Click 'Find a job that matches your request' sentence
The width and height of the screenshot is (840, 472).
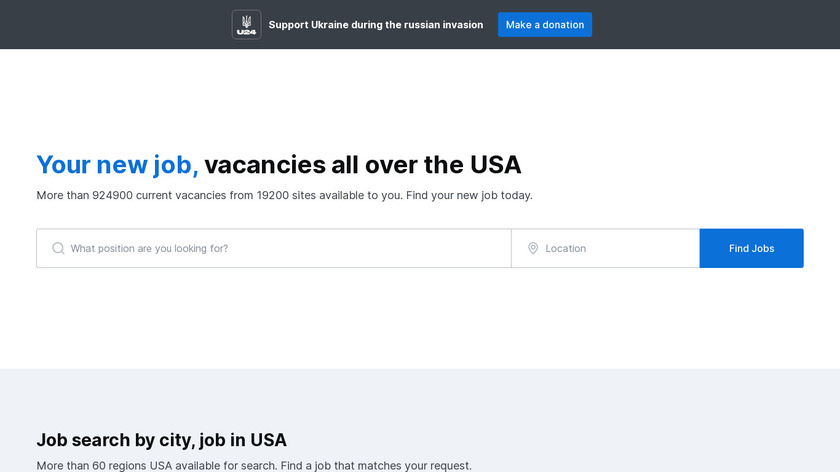[x=376, y=466]
